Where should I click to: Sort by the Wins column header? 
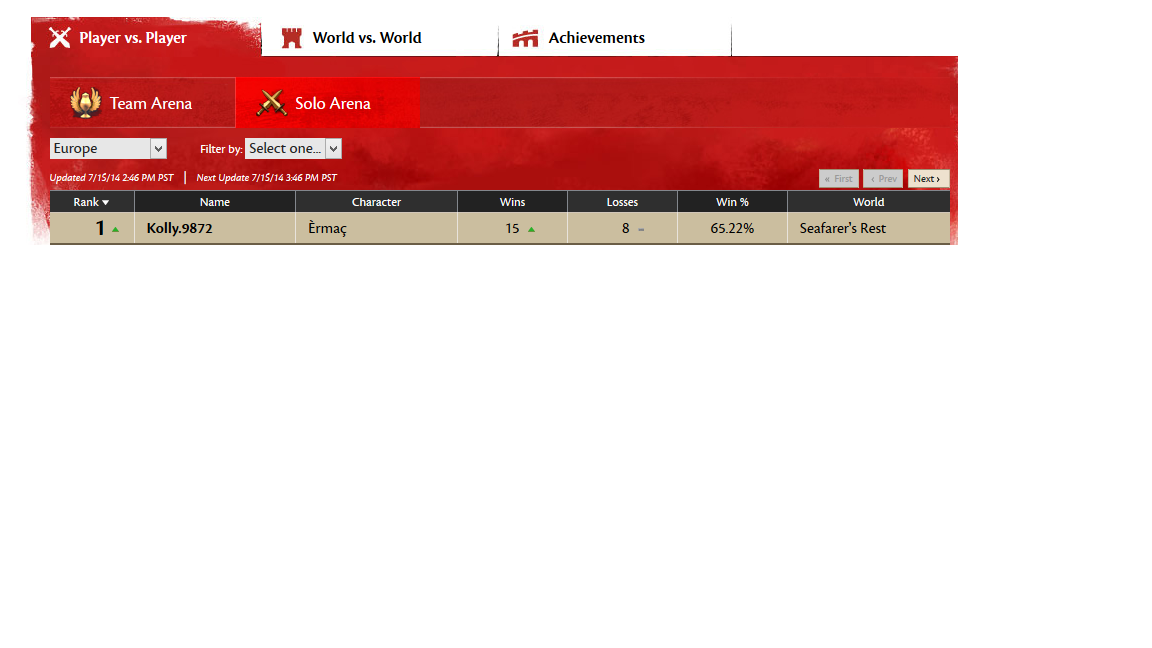pyautogui.click(x=512, y=202)
